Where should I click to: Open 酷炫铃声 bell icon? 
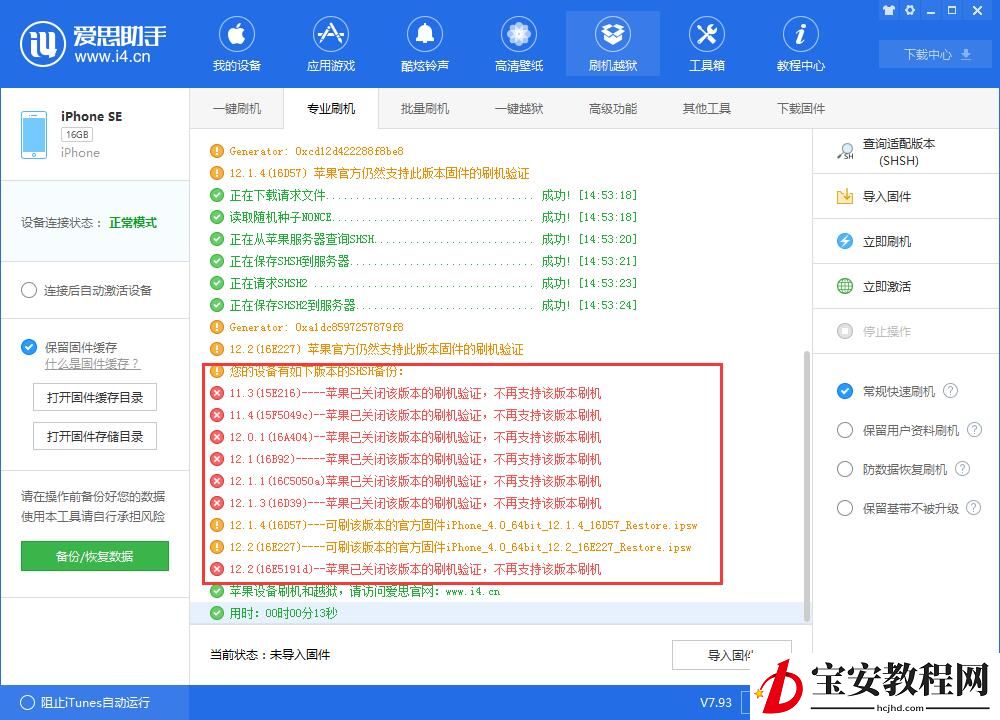[x=425, y=34]
